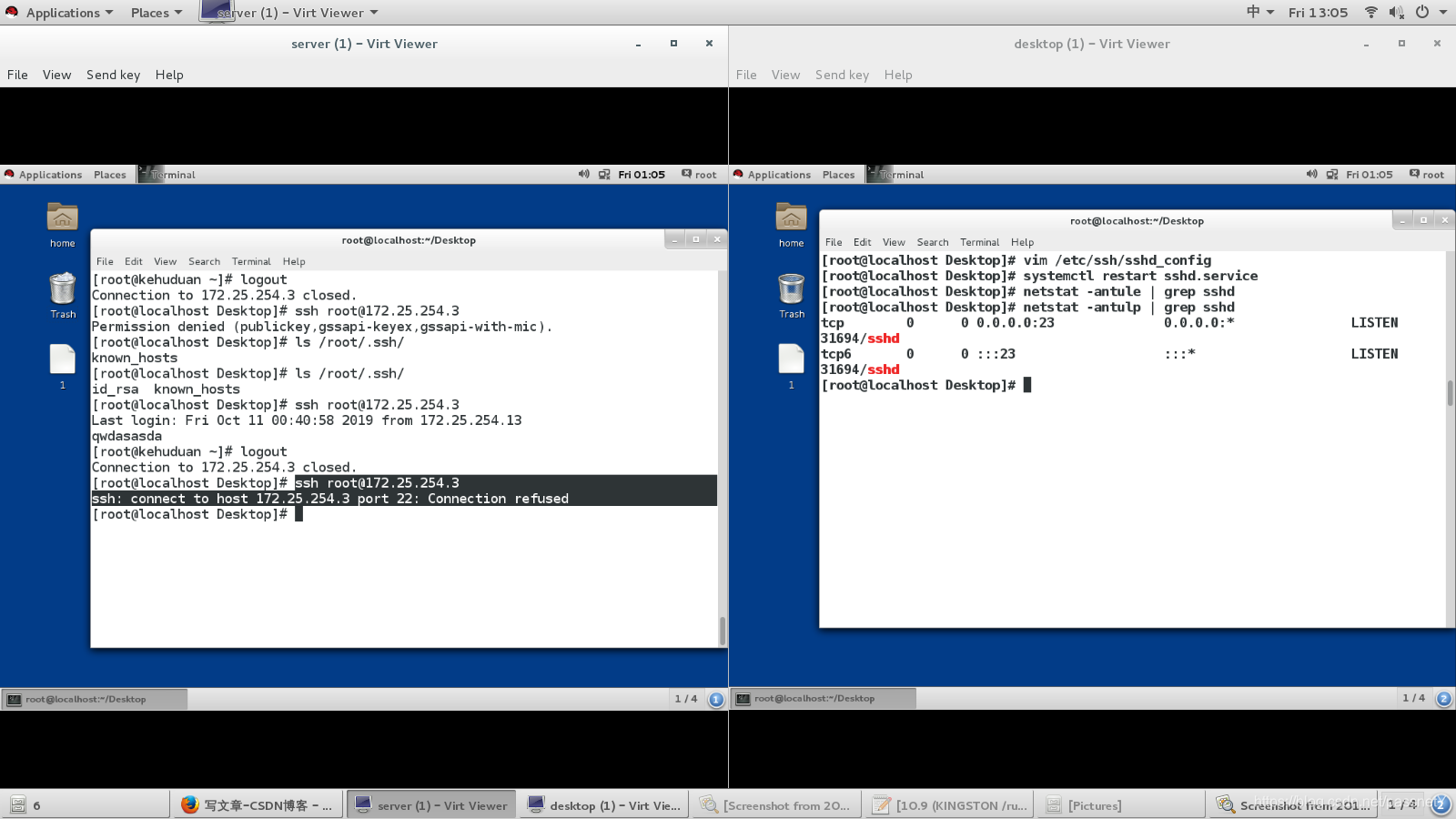The height and width of the screenshot is (819, 1456).
Task: Open Places menu in server guest
Action: tap(109, 175)
